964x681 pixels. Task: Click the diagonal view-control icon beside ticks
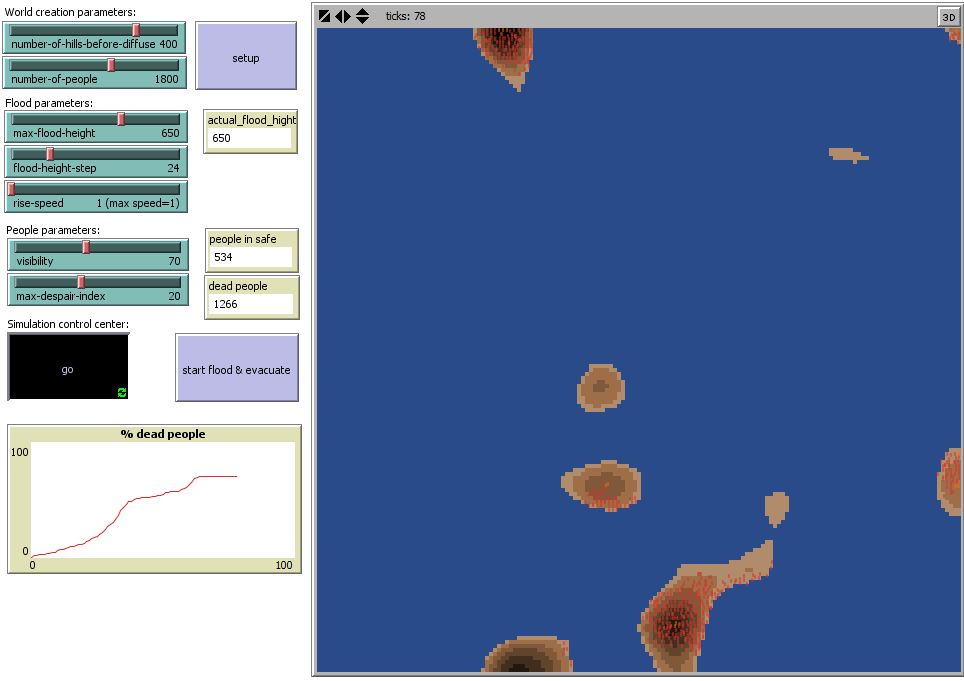coord(325,16)
